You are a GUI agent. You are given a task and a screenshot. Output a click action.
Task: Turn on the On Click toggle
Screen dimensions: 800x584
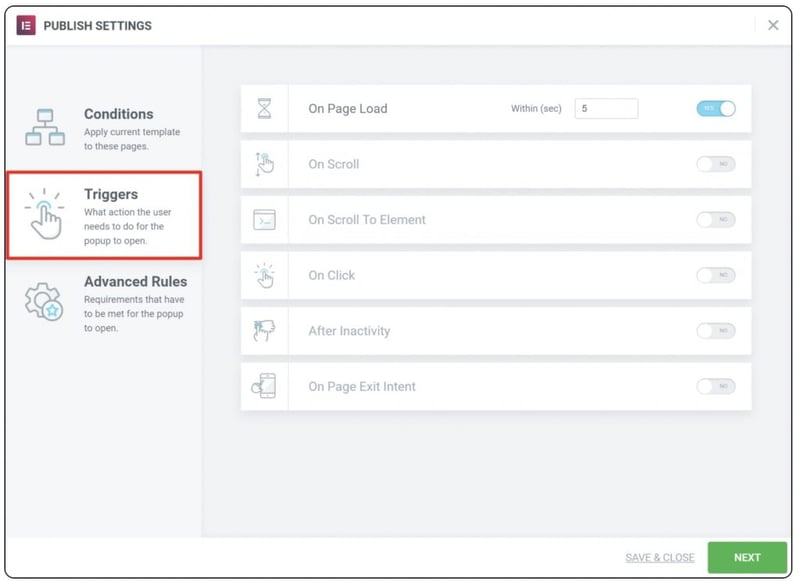click(716, 275)
